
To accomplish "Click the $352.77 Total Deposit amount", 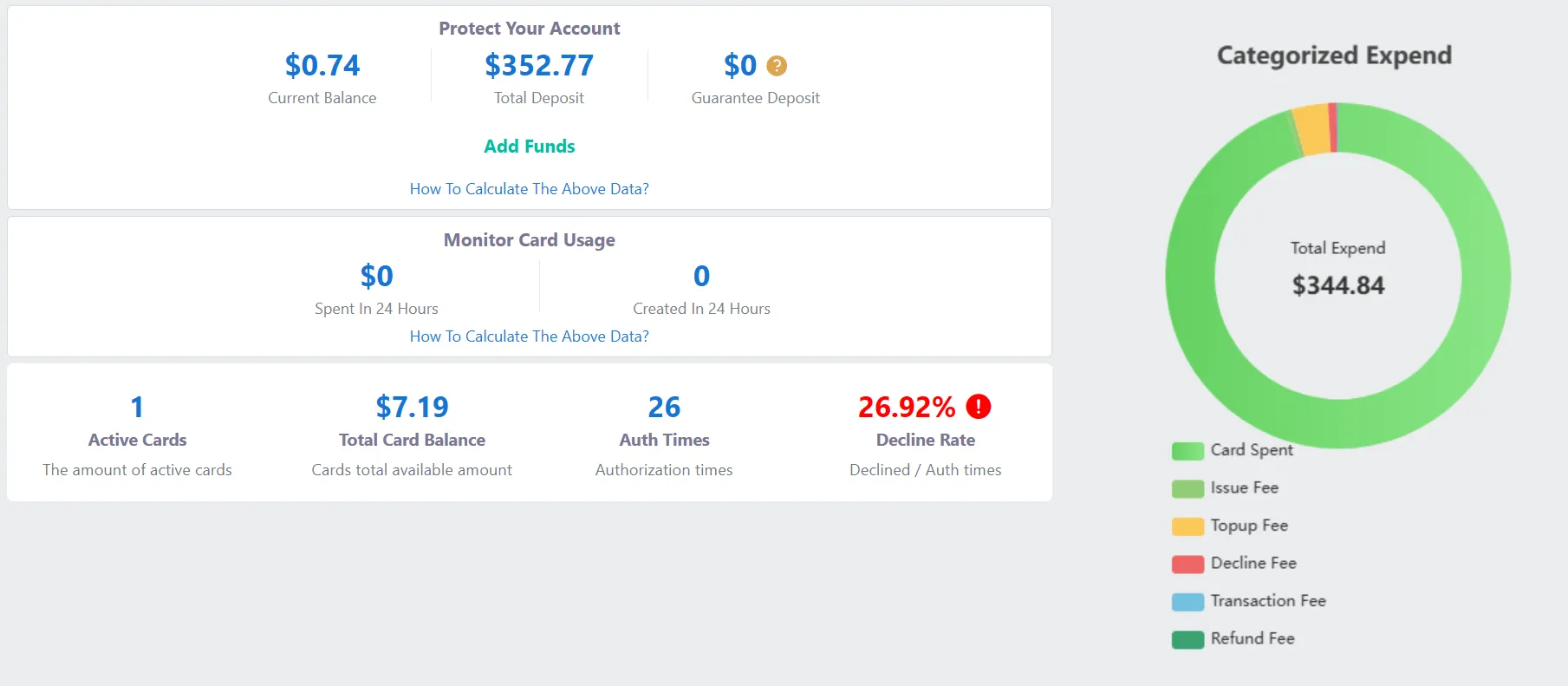I will pyautogui.click(x=539, y=66).
